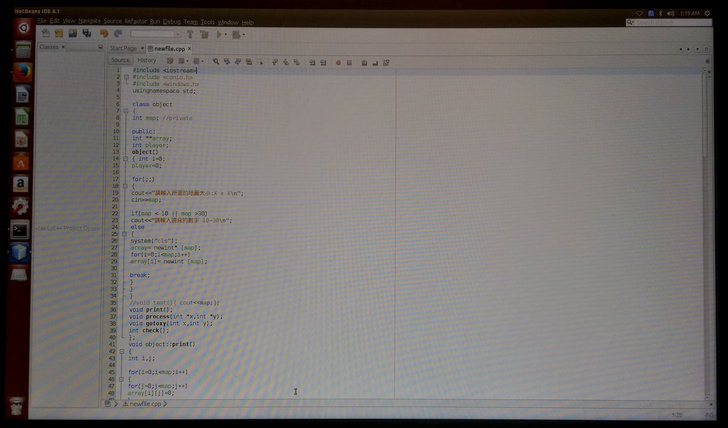Close the Start Page tab
This screenshot has width=728, height=428.
(x=142, y=48)
